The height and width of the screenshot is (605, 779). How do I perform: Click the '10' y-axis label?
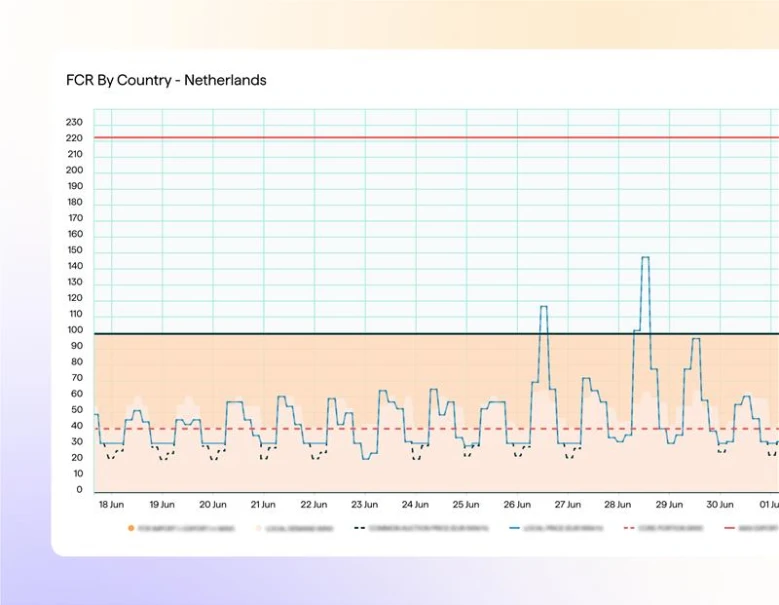(x=78, y=473)
